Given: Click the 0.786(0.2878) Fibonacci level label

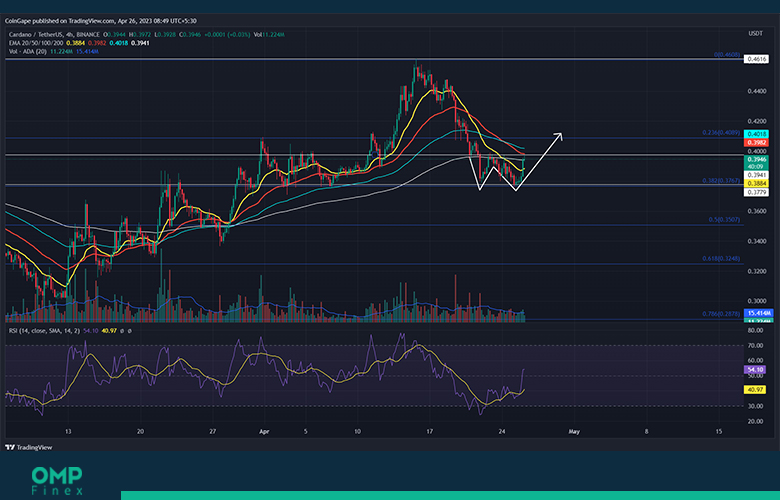Looking at the screenshot, I should point(721,314).
